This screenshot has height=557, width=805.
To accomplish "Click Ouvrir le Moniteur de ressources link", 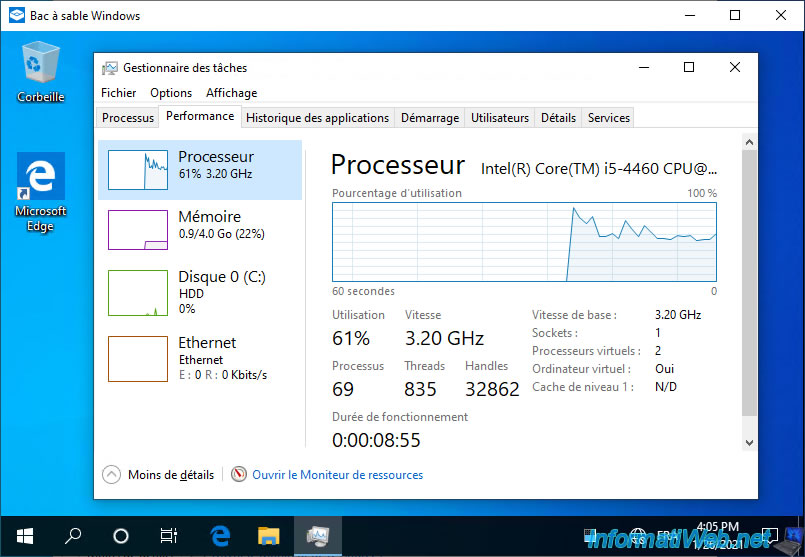I will tap(337, 475).
